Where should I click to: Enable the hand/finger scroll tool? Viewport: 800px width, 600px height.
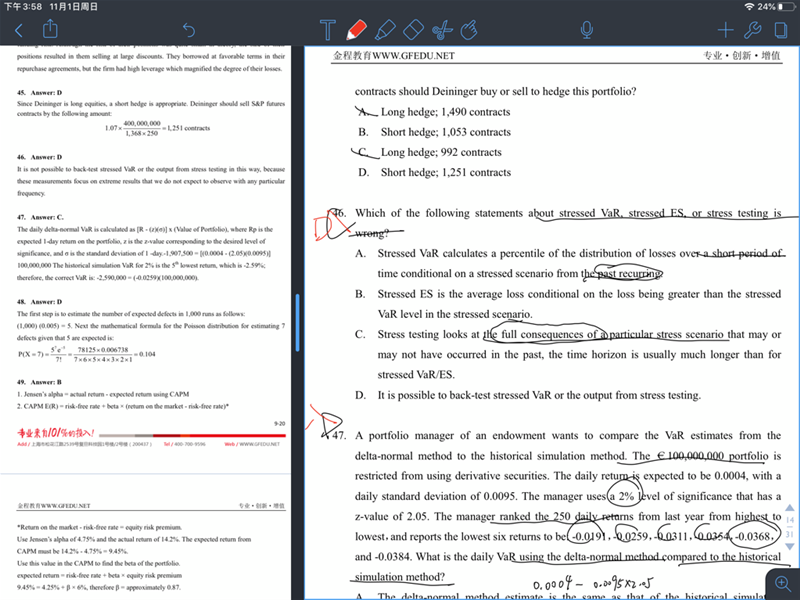click(473, 30)
